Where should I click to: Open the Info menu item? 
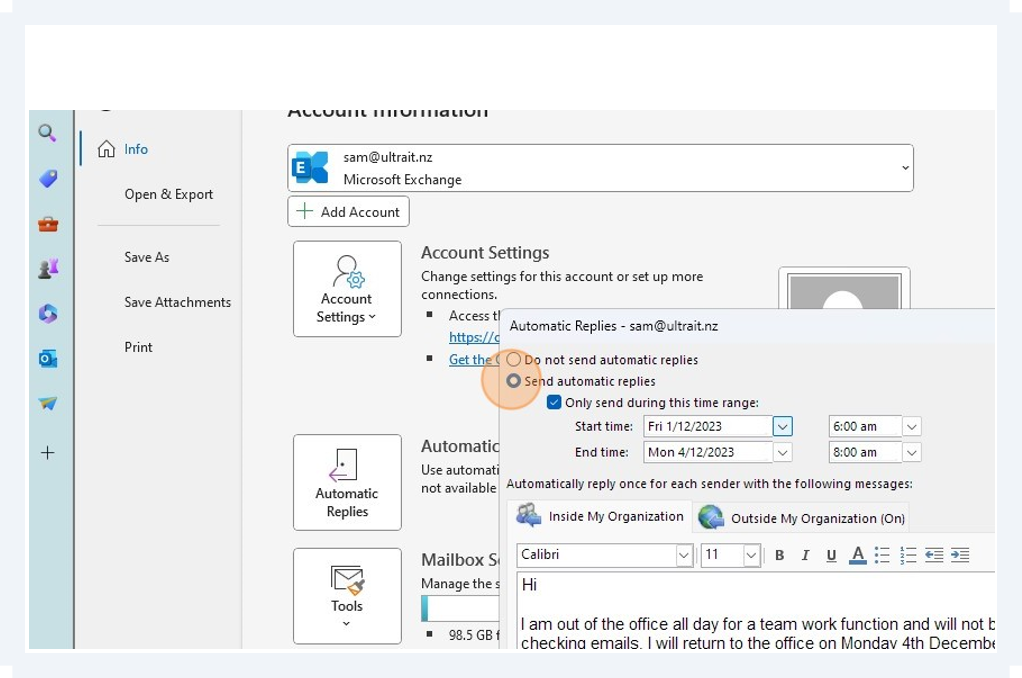[x=136, y=149]
